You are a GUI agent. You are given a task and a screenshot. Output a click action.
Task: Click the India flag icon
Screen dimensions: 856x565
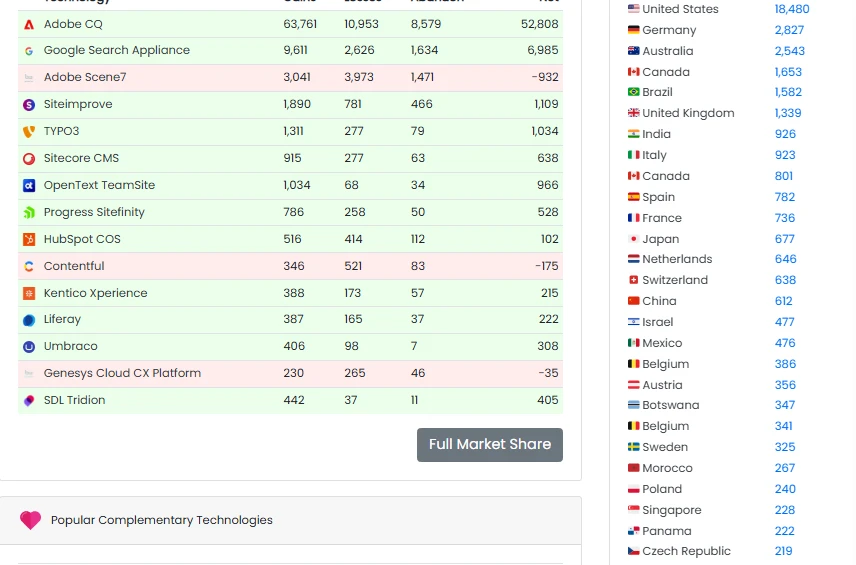coord(633,134)
